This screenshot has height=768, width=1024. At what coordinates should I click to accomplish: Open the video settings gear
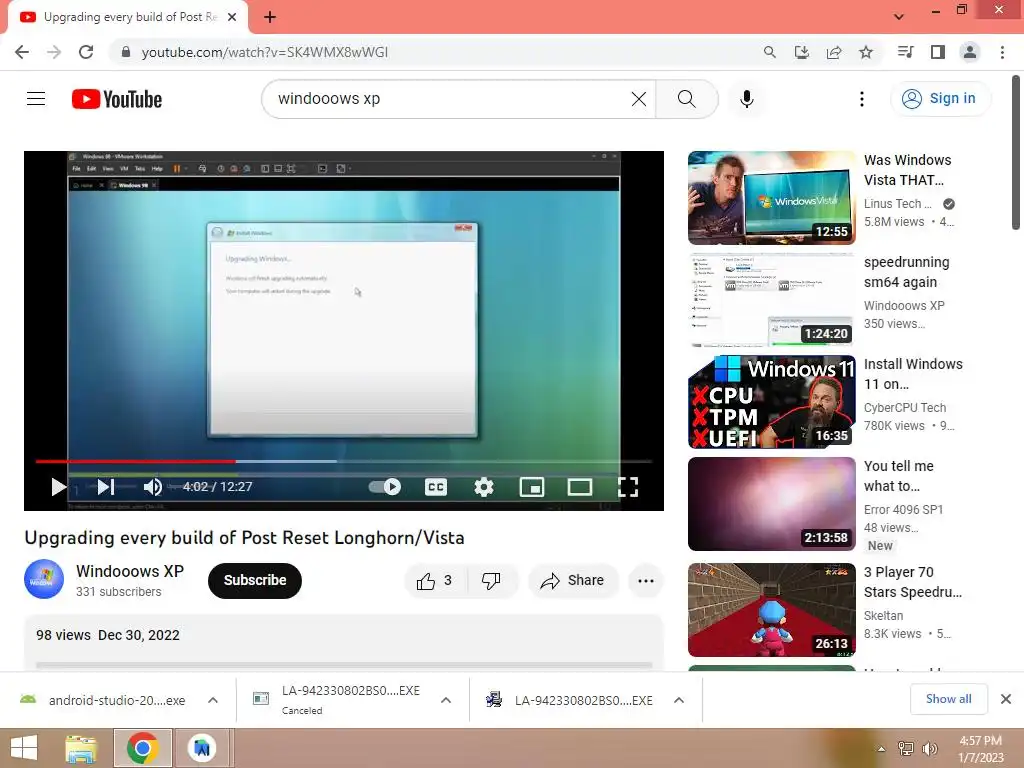[x=484, y=487]
